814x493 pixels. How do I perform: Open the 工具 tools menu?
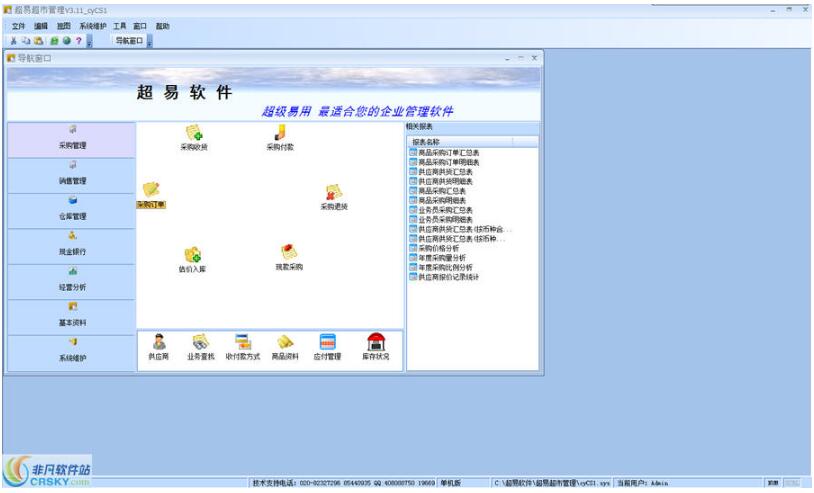click(120, 26)
